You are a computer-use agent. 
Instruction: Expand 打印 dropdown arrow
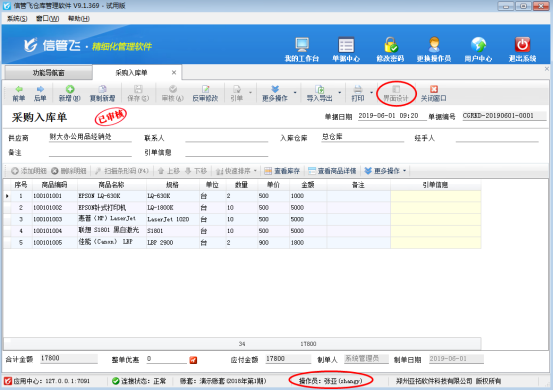click(x=371, y=93)
